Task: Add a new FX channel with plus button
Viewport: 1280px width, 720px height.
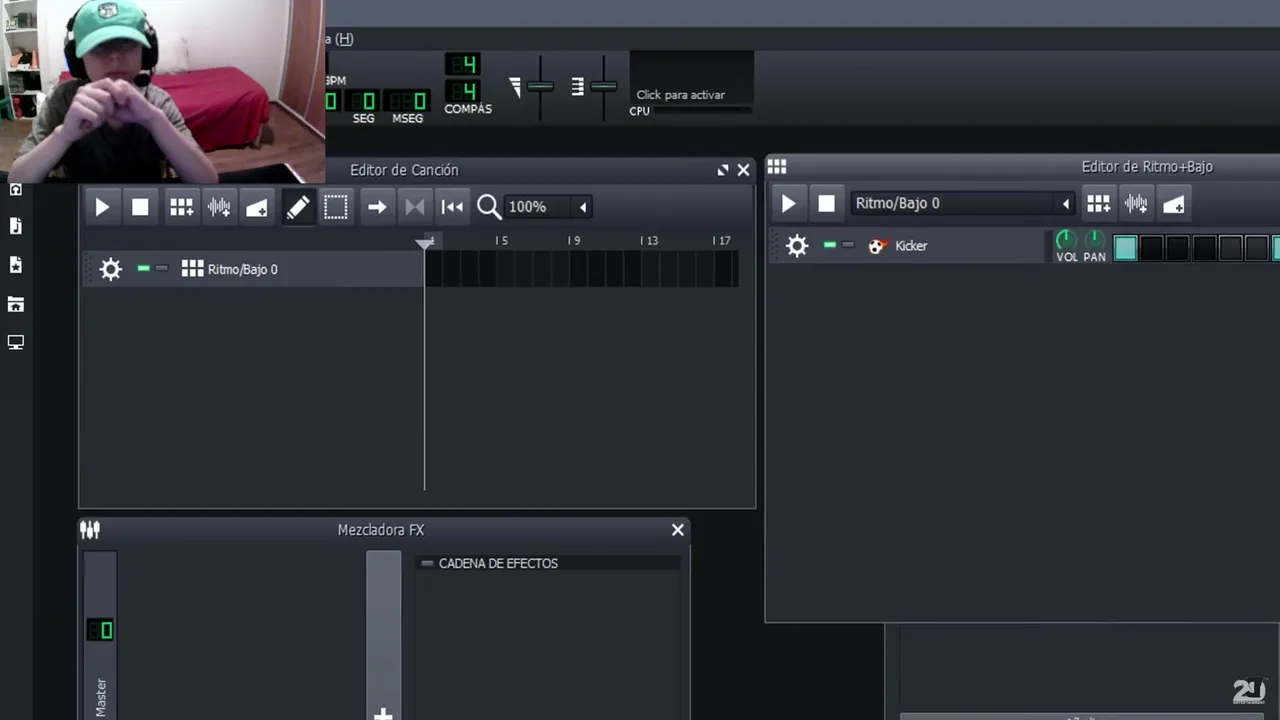Action: (x=383, y=714)
